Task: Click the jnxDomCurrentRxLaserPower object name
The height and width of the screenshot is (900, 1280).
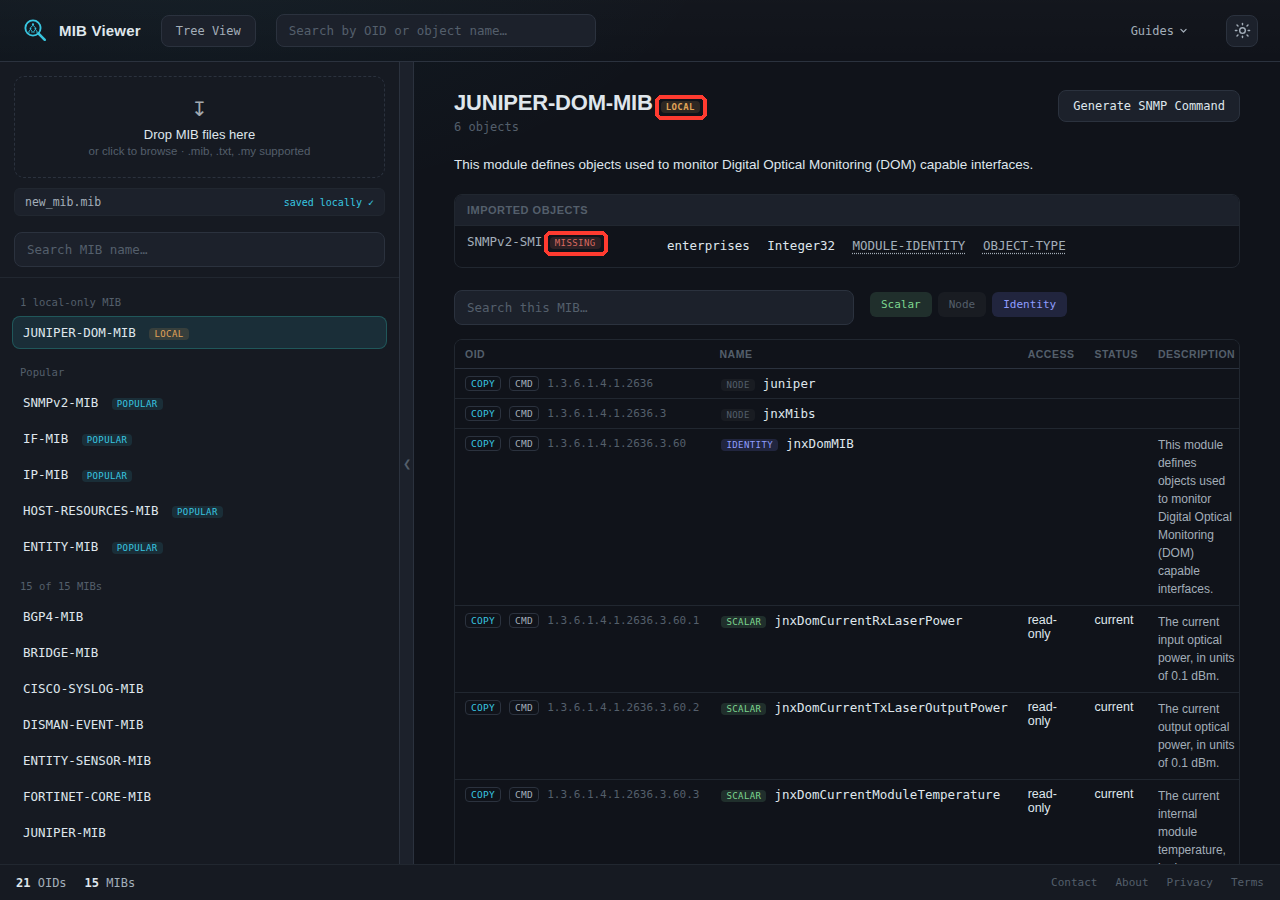Action: [x=868, y=621]
